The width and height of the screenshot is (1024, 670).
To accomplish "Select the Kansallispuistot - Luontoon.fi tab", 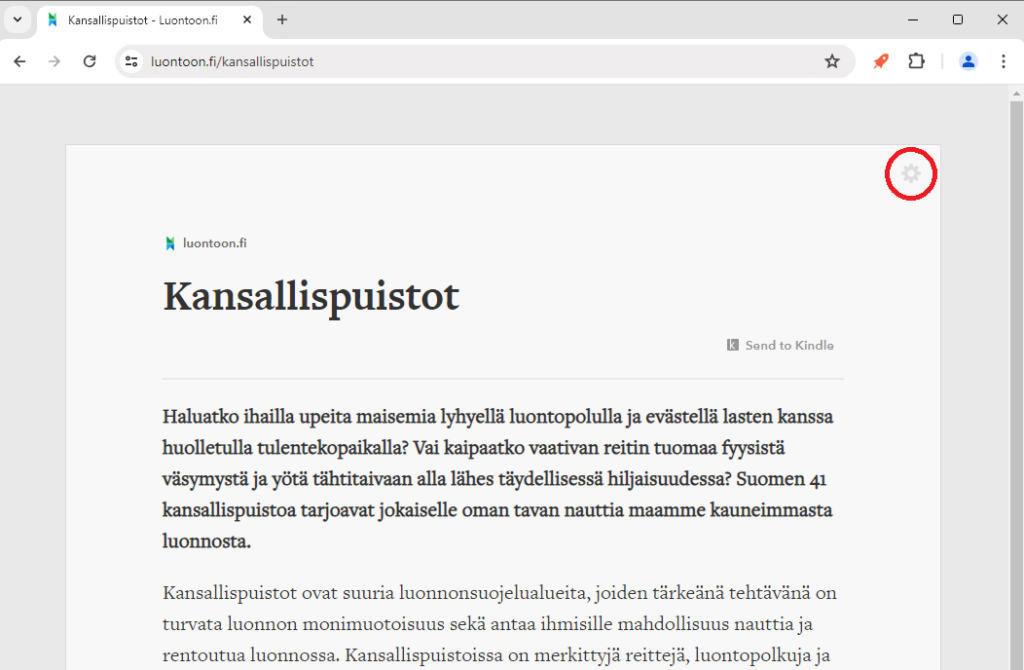I will (x=142, y=20).
